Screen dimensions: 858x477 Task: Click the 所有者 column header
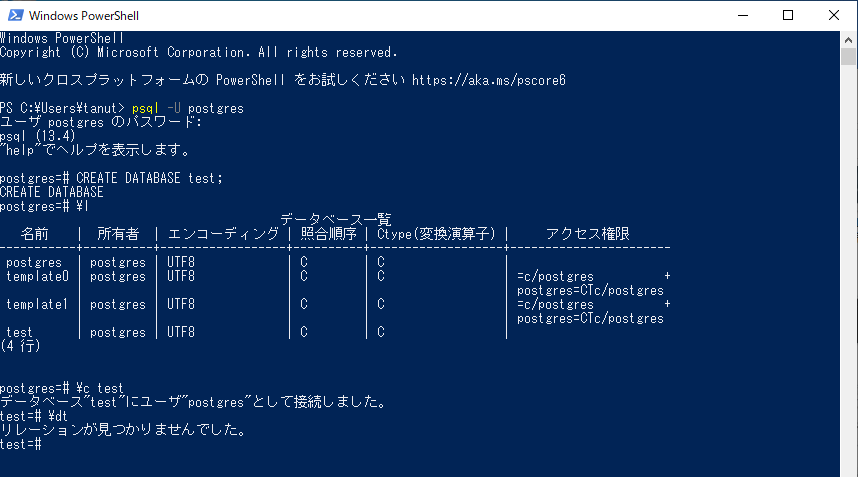(x=117, y=234)
